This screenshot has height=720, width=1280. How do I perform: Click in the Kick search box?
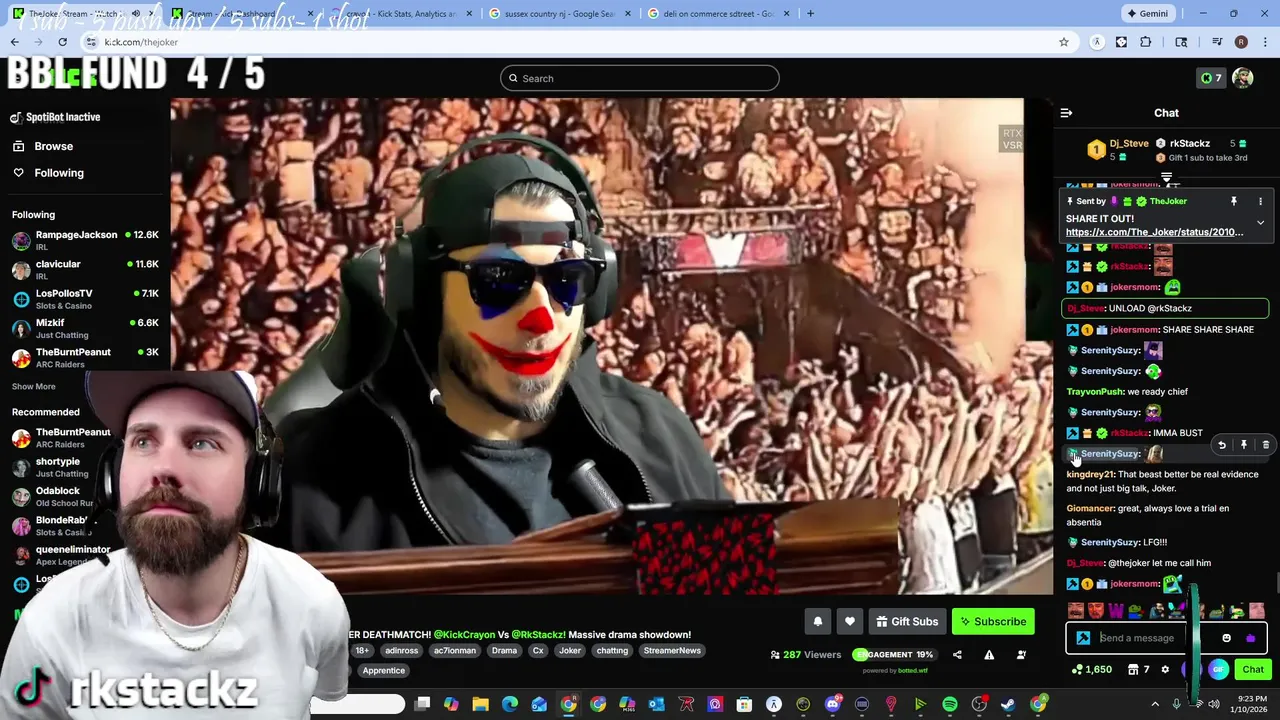click(640, 78)
